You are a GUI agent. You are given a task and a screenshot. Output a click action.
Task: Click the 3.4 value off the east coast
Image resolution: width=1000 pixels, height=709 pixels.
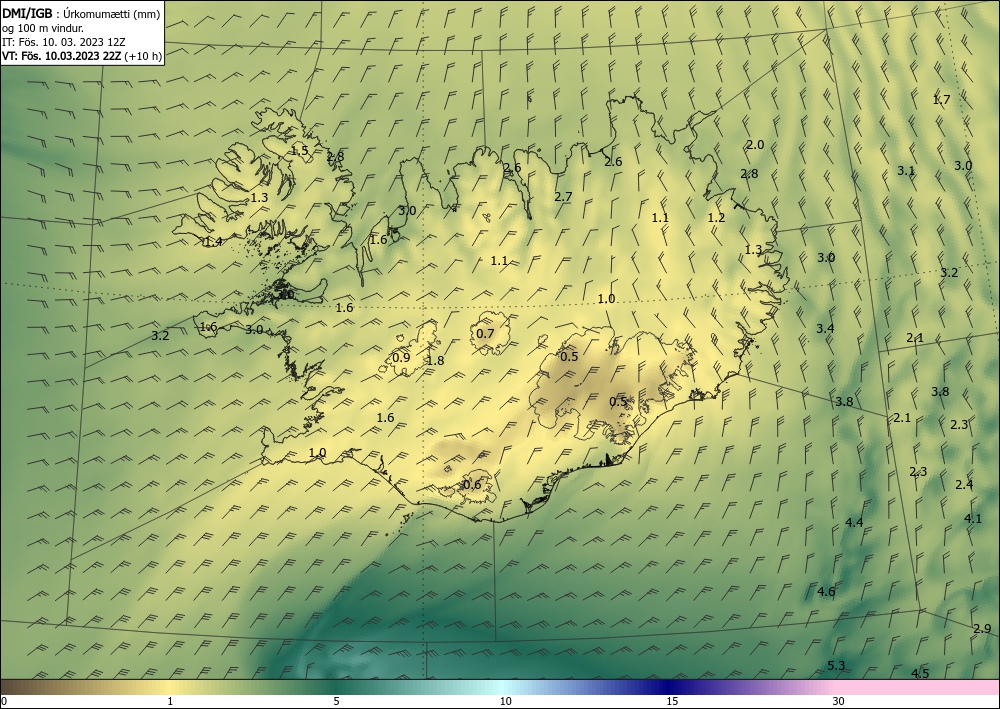point(825,328)
